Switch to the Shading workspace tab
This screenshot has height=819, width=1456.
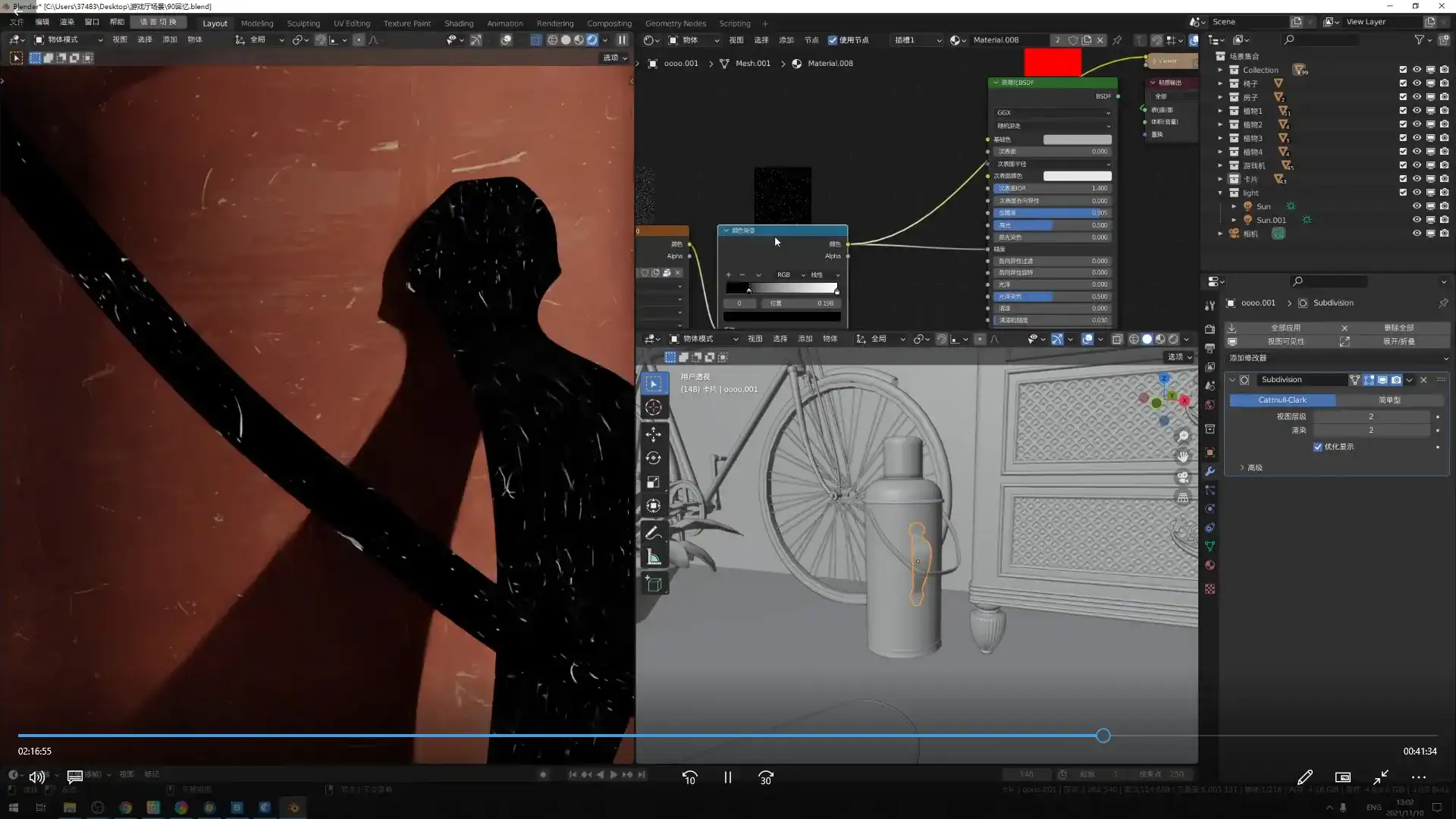point(458,23)
